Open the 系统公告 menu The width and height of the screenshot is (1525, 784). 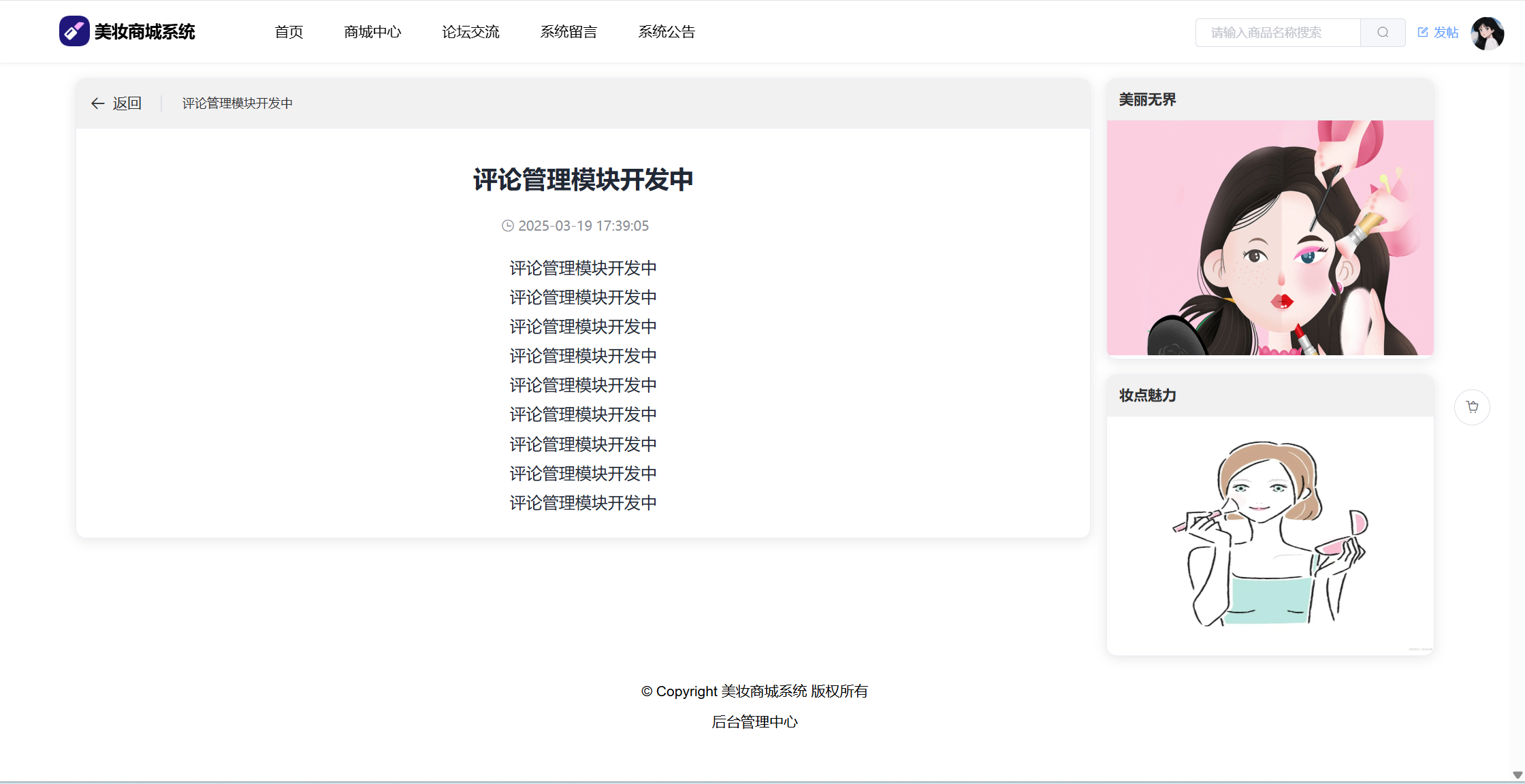(667, 32)
